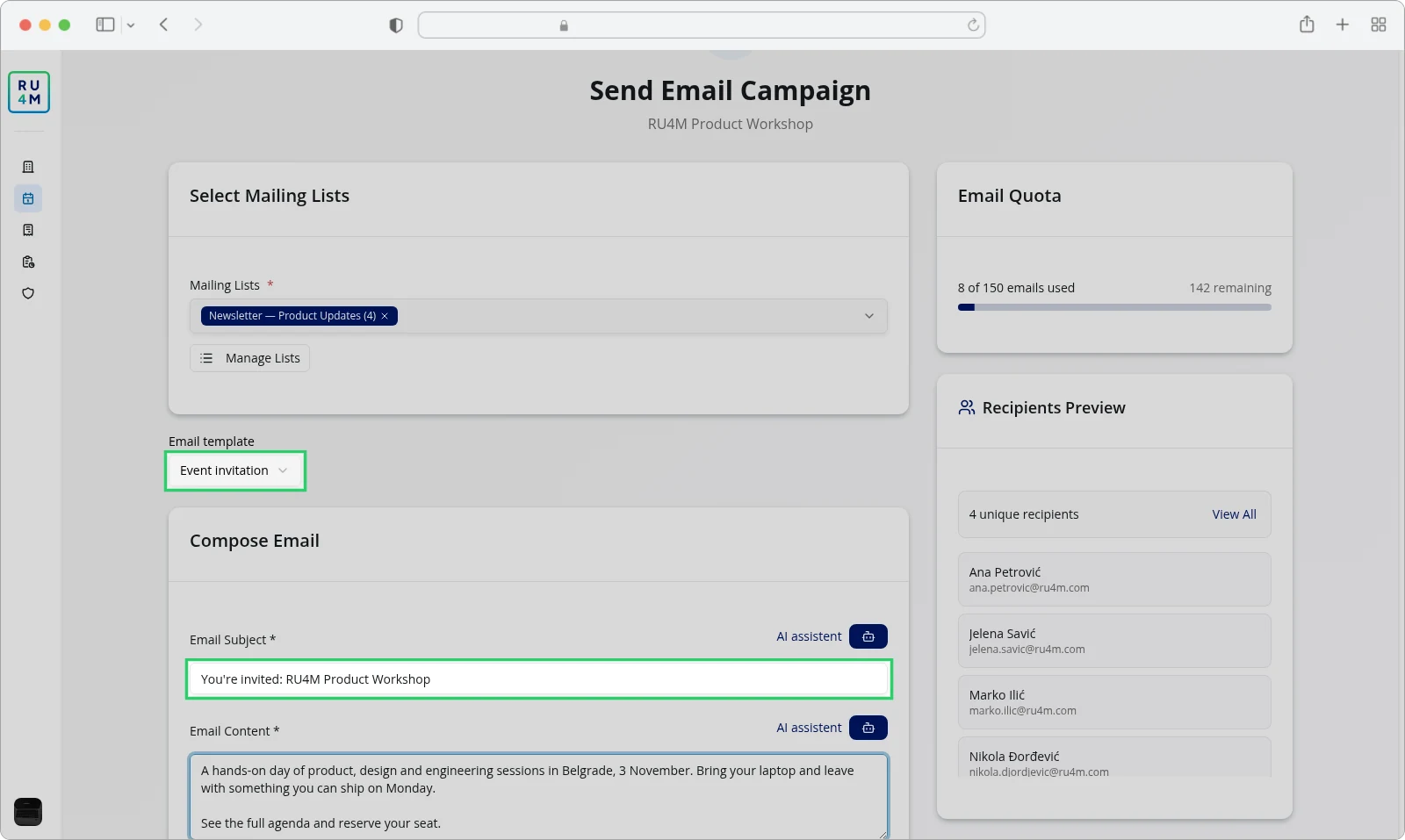1405x840 pixels.
Task: Click the RU4M logo in sidebar
Action: click(29, 92)
